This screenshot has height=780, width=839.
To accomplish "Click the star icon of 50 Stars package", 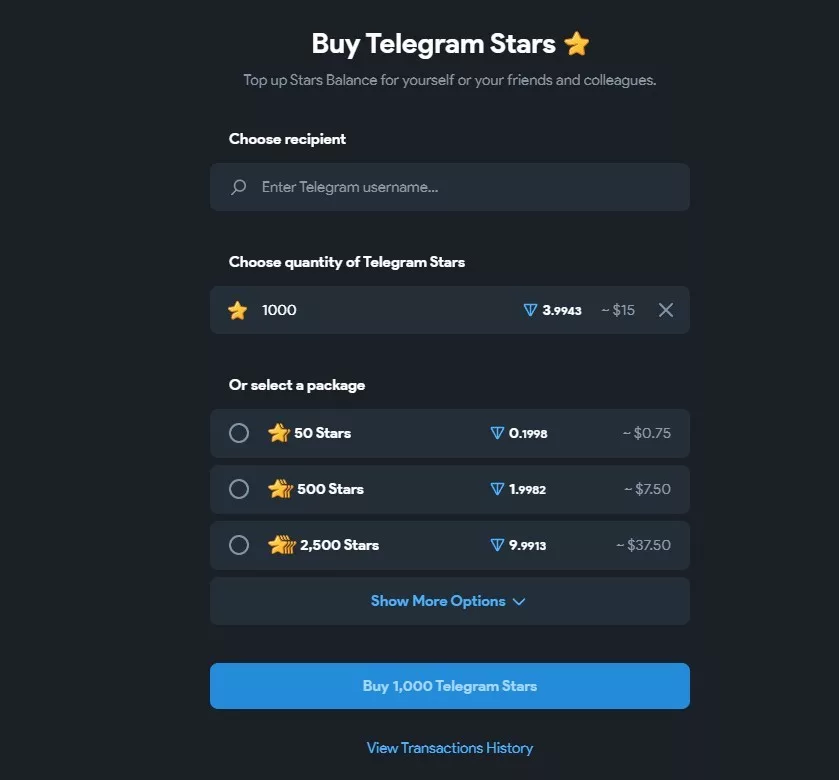I will (279, 433).
